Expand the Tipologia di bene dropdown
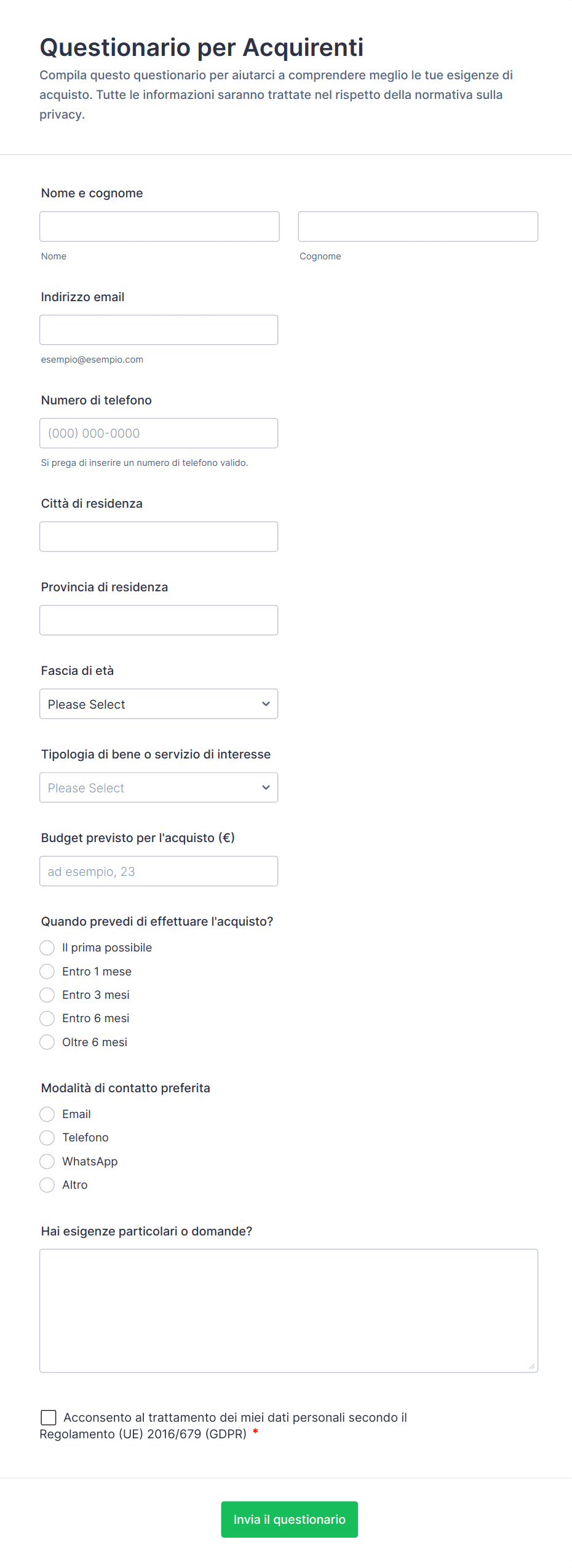This screenshot has height=1568, width=572. pos(159,787)
